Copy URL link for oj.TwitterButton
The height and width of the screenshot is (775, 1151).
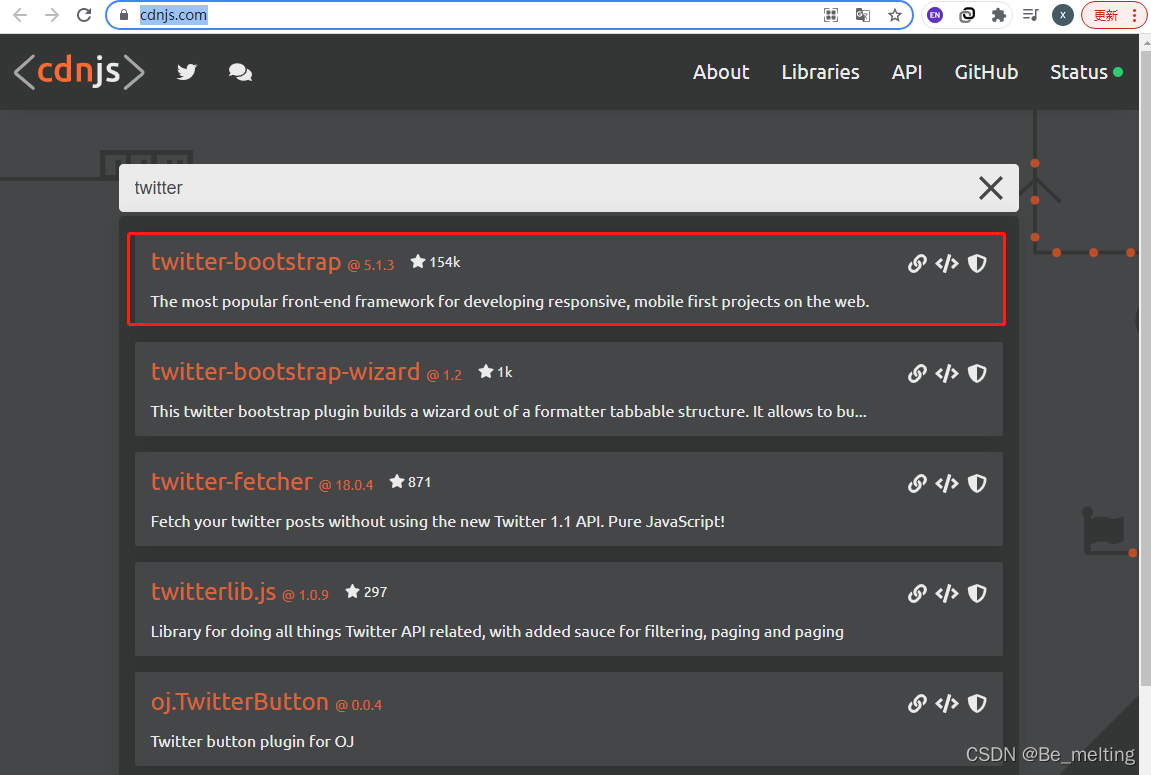point(917,704)
